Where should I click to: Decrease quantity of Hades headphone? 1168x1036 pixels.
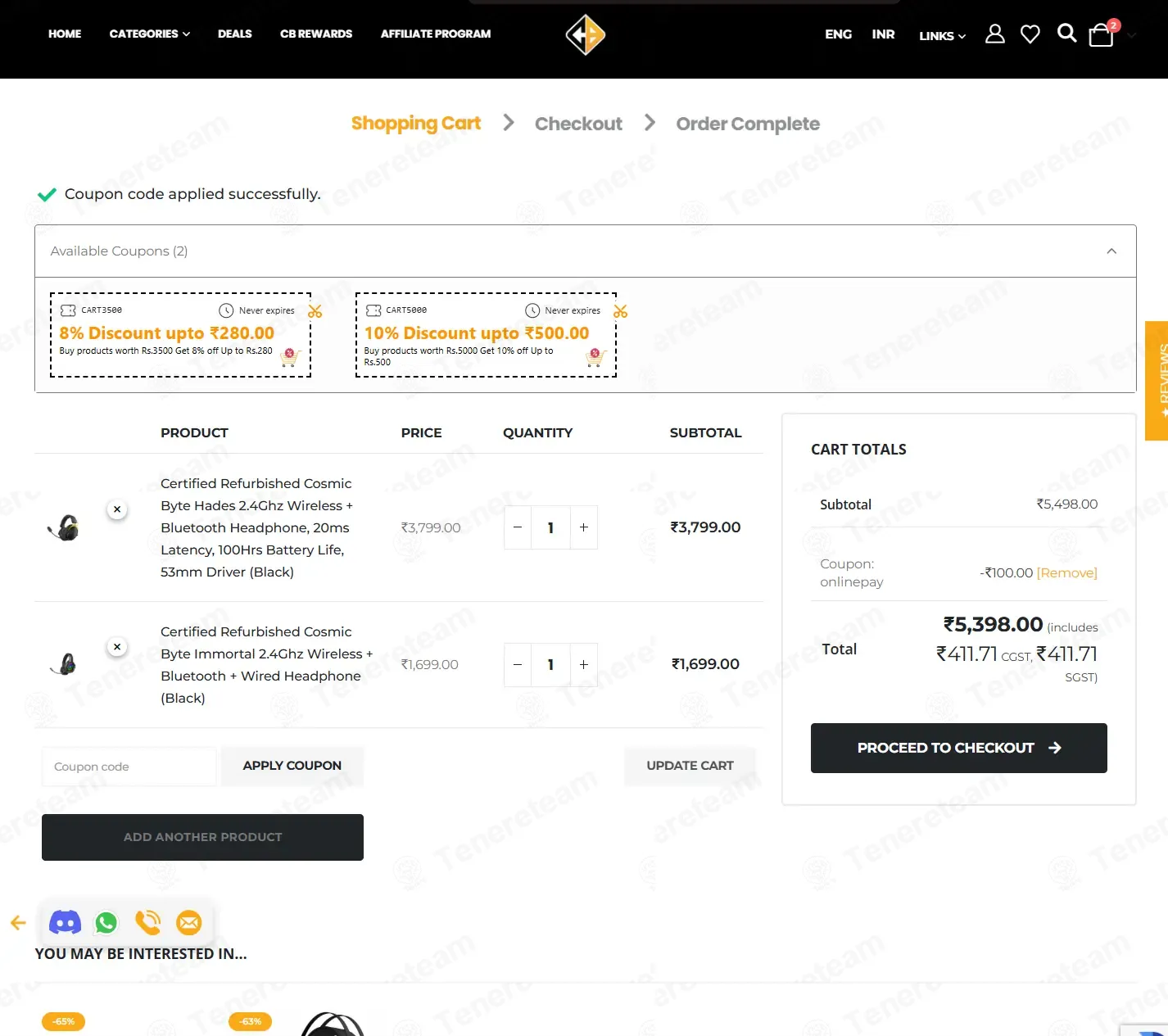(x=518, y=527)
